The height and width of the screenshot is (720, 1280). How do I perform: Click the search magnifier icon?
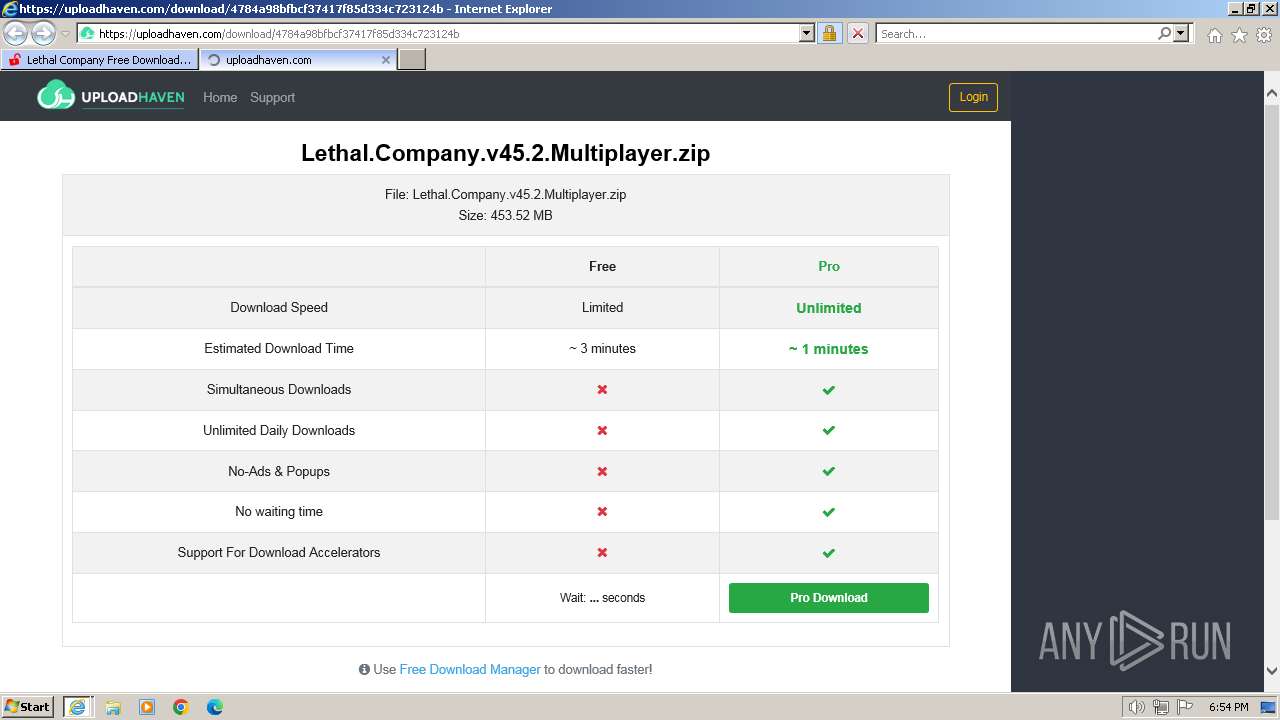pos(1164,33)
